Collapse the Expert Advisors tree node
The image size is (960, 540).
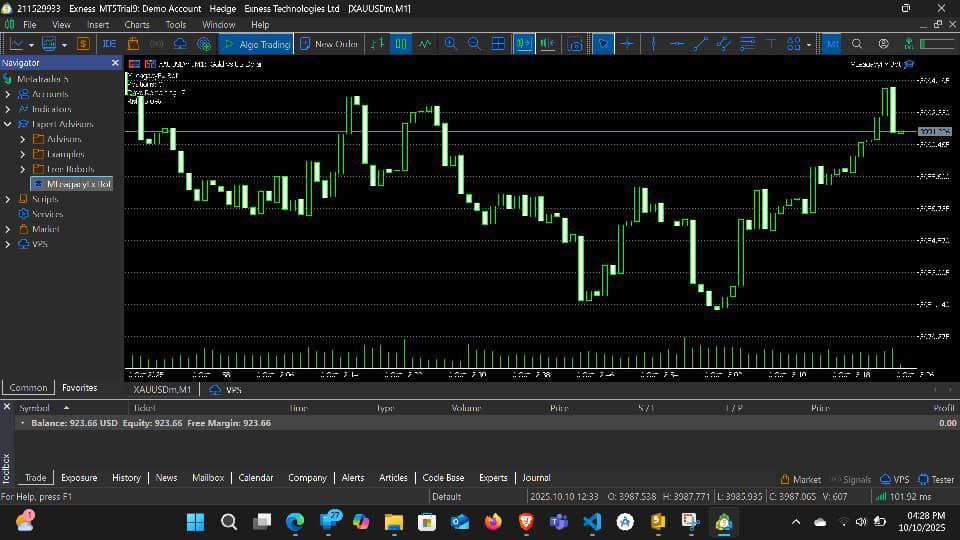tap(8, 124)
